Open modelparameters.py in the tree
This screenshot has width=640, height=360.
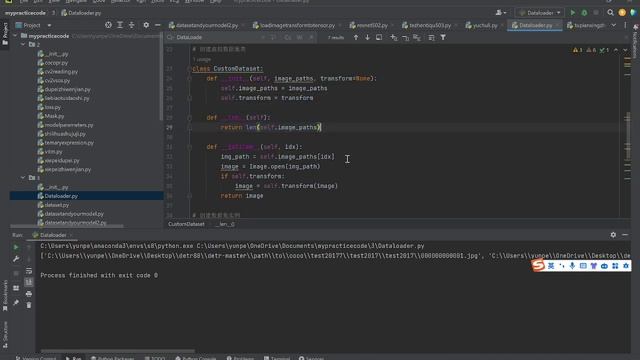(x=65, y=125)
